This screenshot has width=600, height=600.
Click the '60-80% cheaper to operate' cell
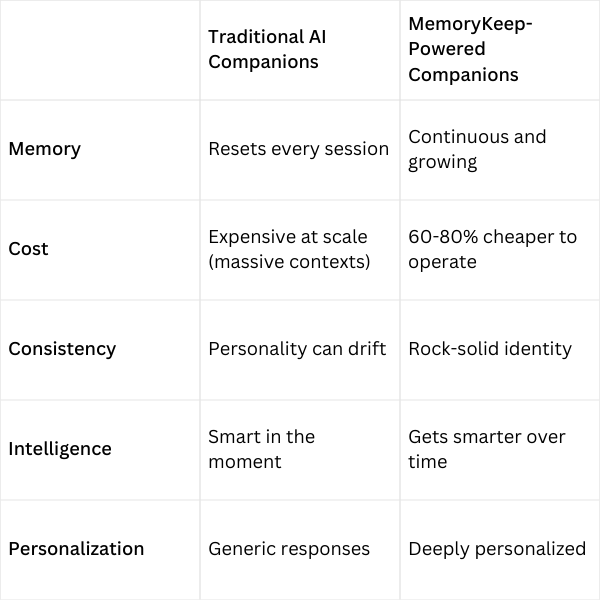pyautogui.click(x=492, y=249)
